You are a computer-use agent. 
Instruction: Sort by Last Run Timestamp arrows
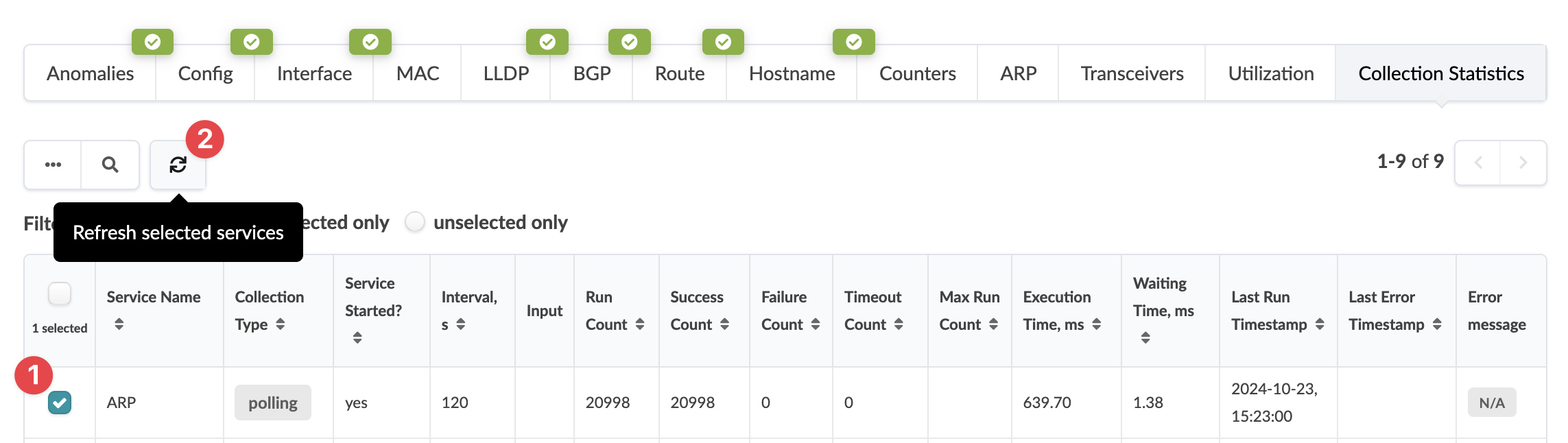click(1320, 324)
